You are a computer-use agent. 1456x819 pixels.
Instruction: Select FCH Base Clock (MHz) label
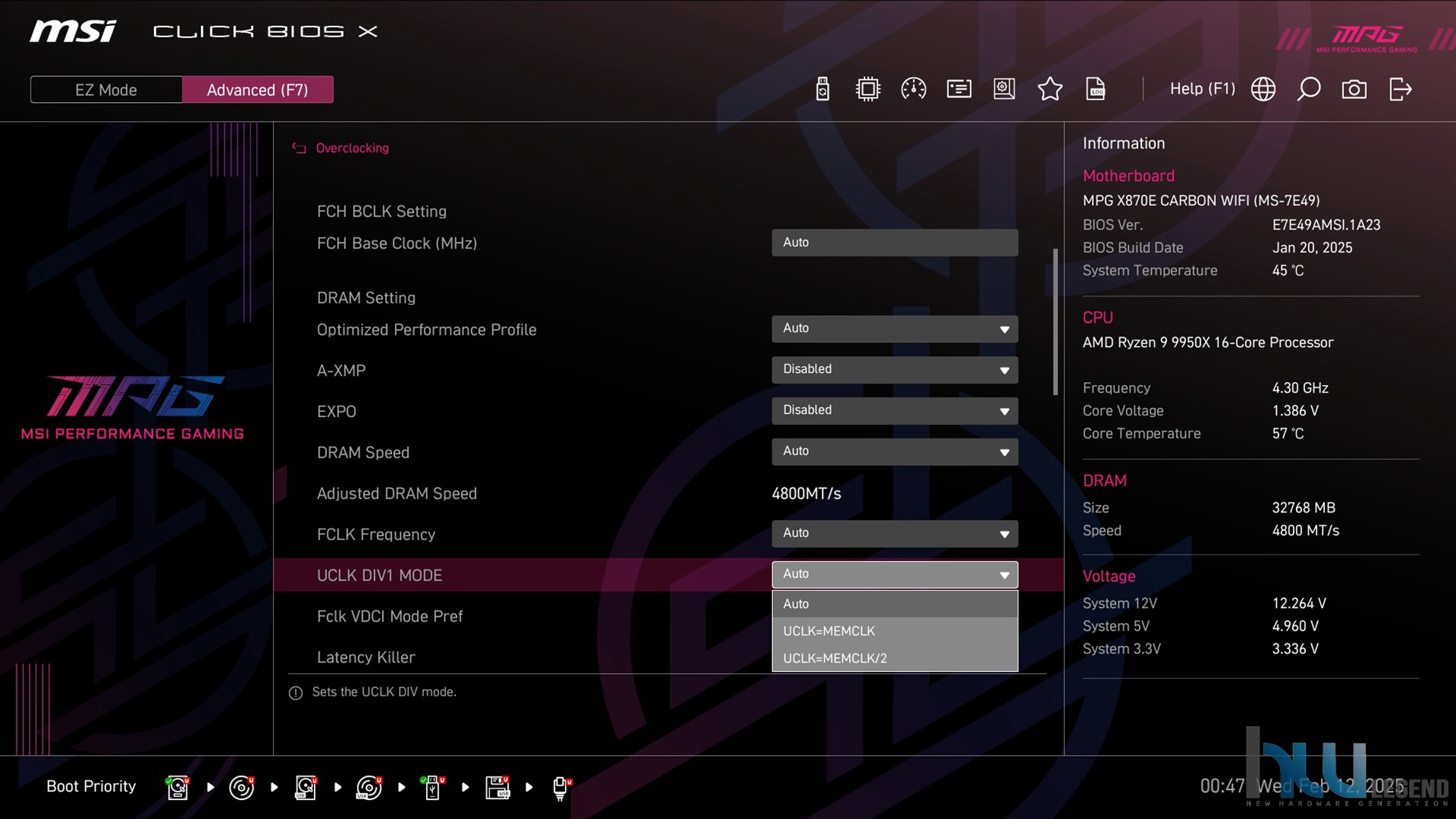click(396, 243)
